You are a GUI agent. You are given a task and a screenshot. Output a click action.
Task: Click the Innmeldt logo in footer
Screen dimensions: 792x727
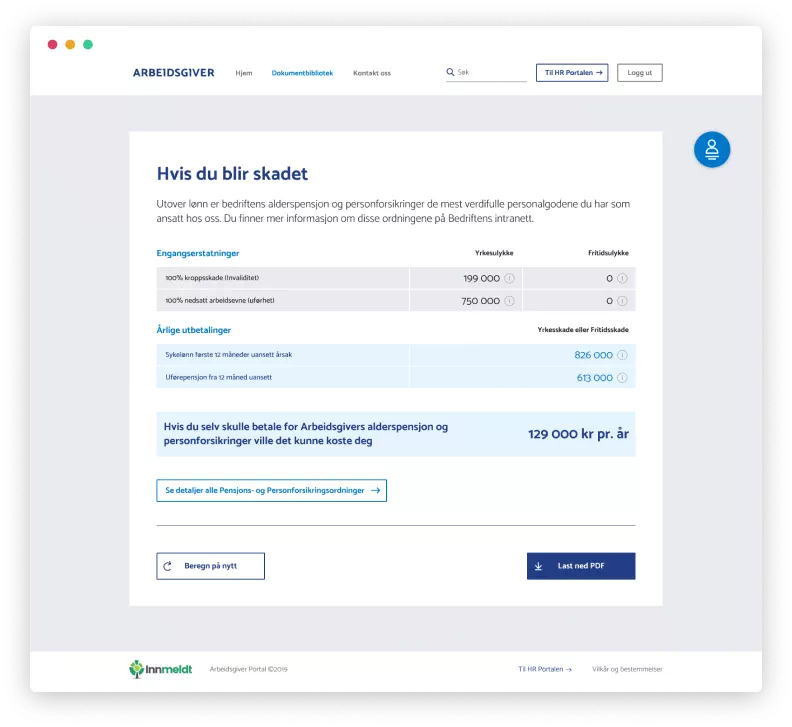point(161,669)
